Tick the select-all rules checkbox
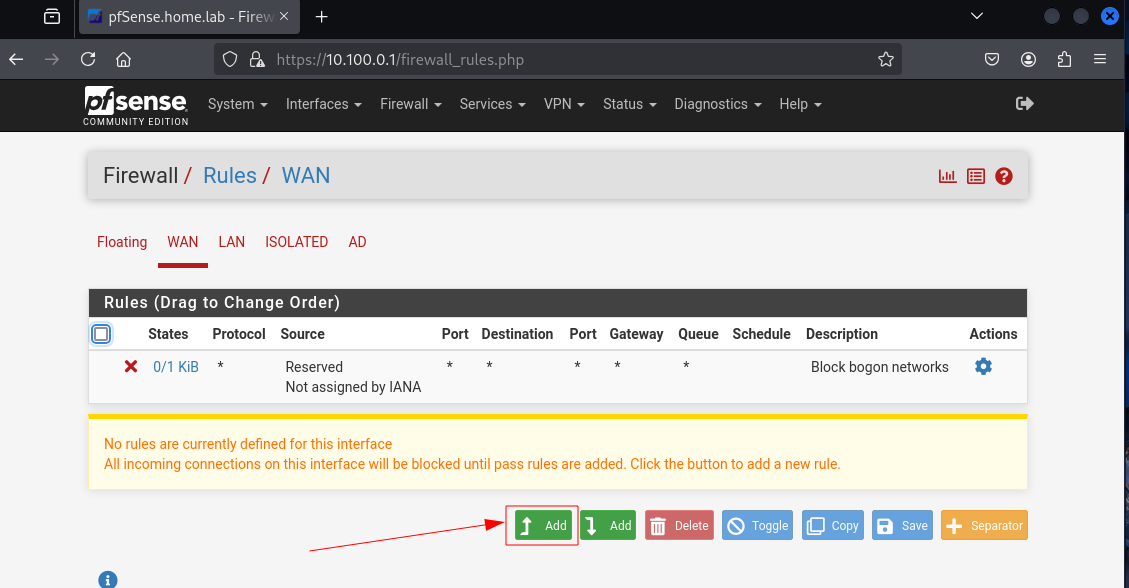Image resolution: width=1129 pixels, height=588 pixels. coord(101,334)
